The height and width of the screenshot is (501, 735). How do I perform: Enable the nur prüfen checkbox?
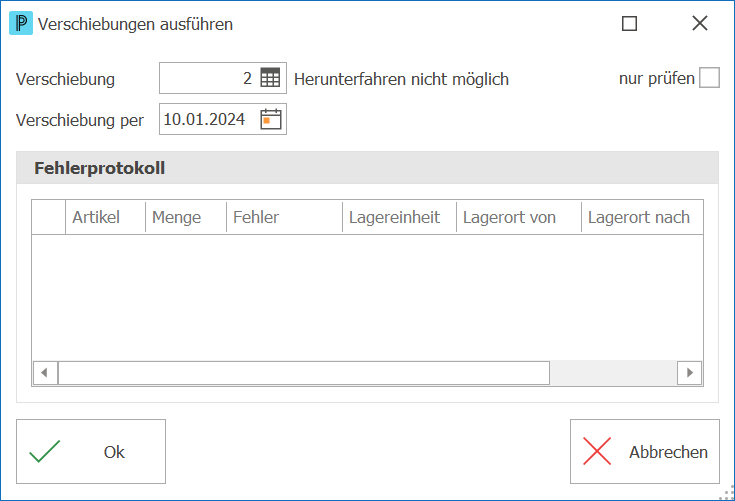point(709,78)
